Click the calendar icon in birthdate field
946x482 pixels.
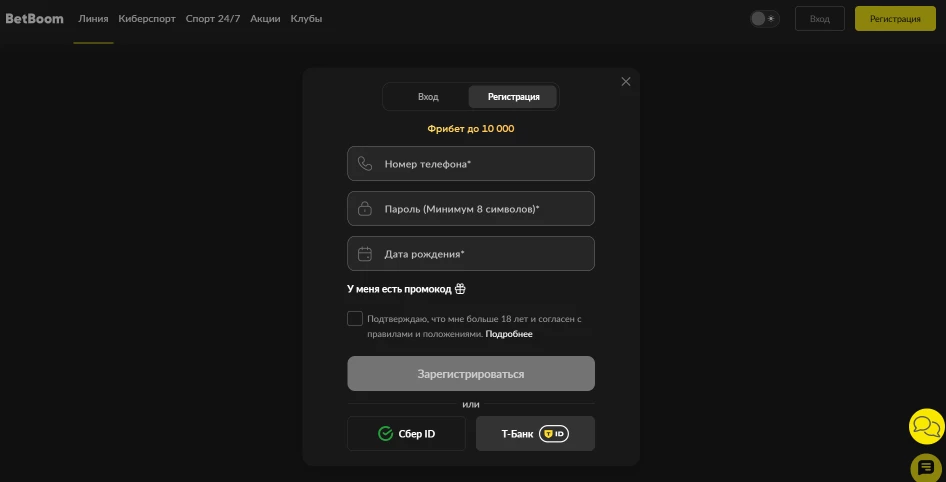pos(365,254)
